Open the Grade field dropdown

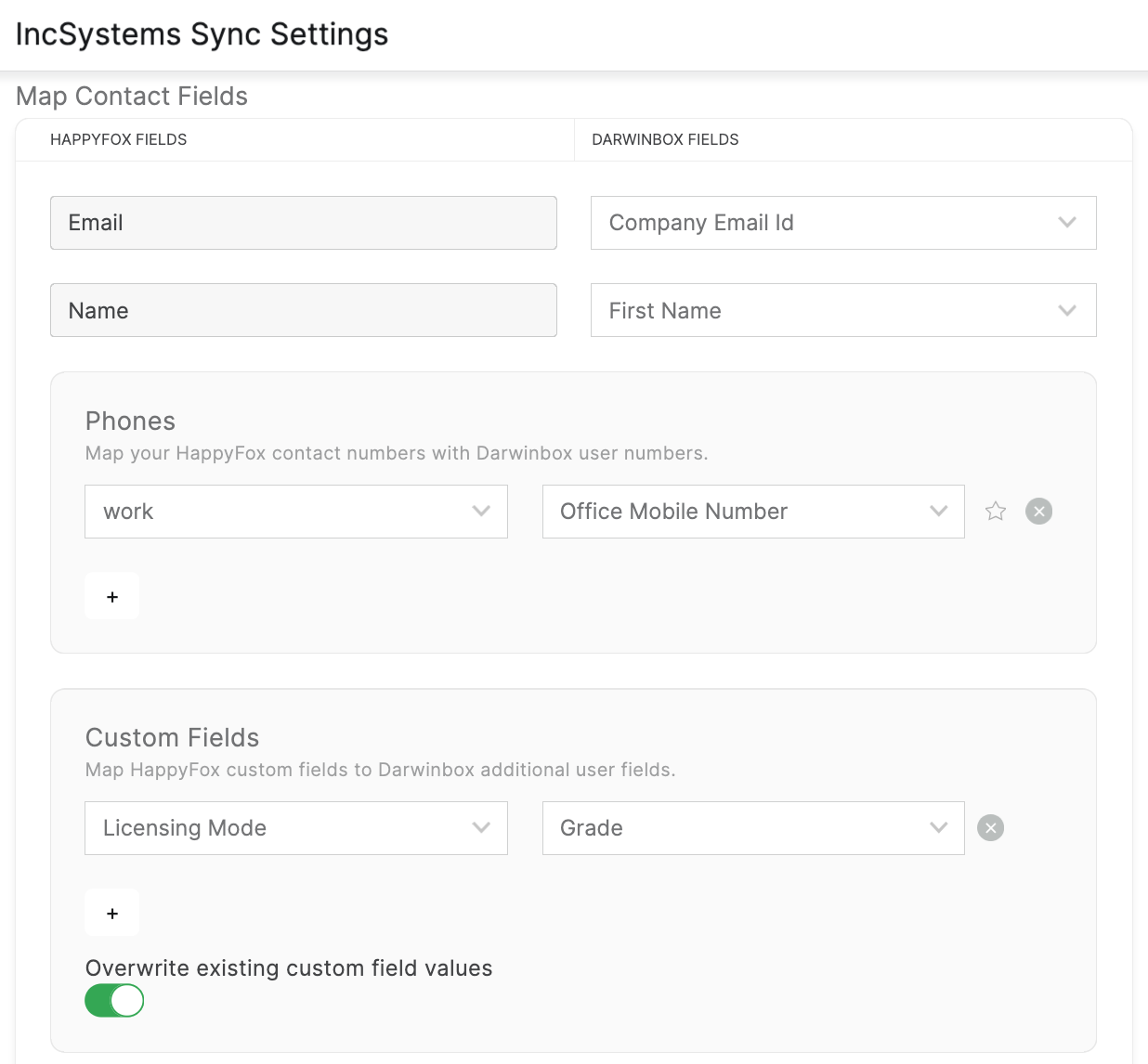click(753, 828)
